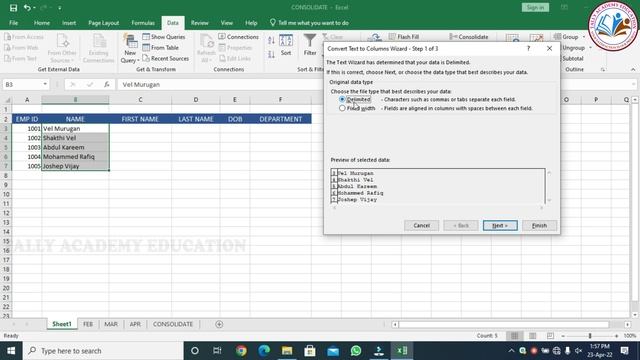Click Show Queries icon
The width and height of the screenshot is (640, 360).
164,37
